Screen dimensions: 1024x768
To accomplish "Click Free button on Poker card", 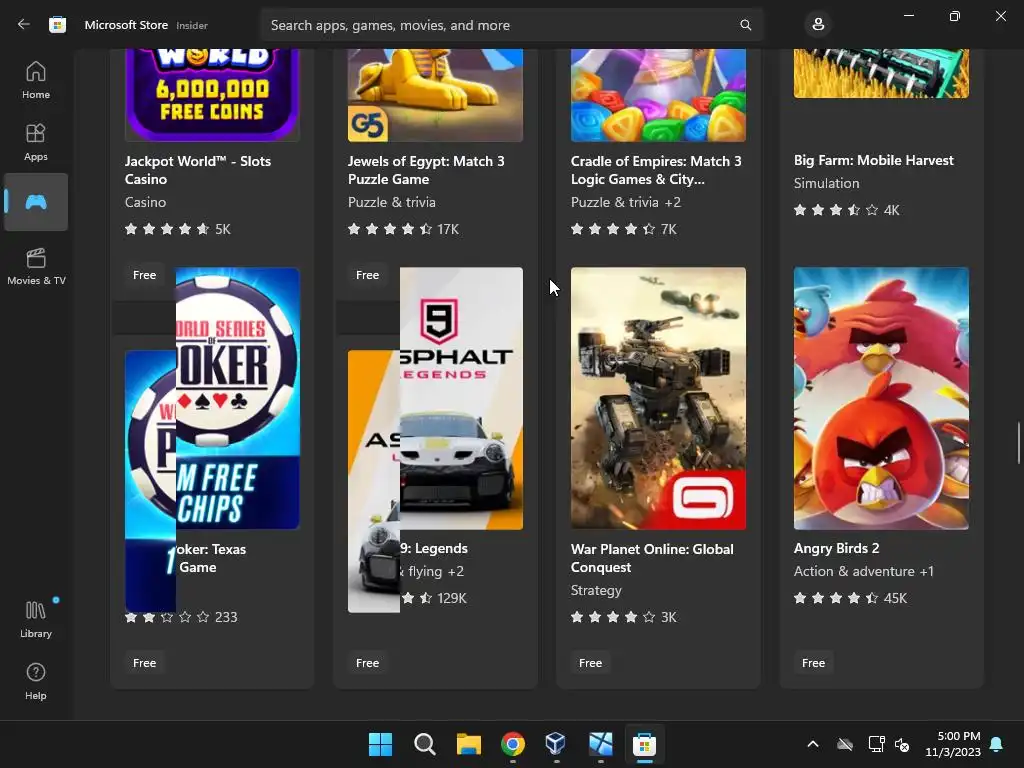I will tap(144, 663).
